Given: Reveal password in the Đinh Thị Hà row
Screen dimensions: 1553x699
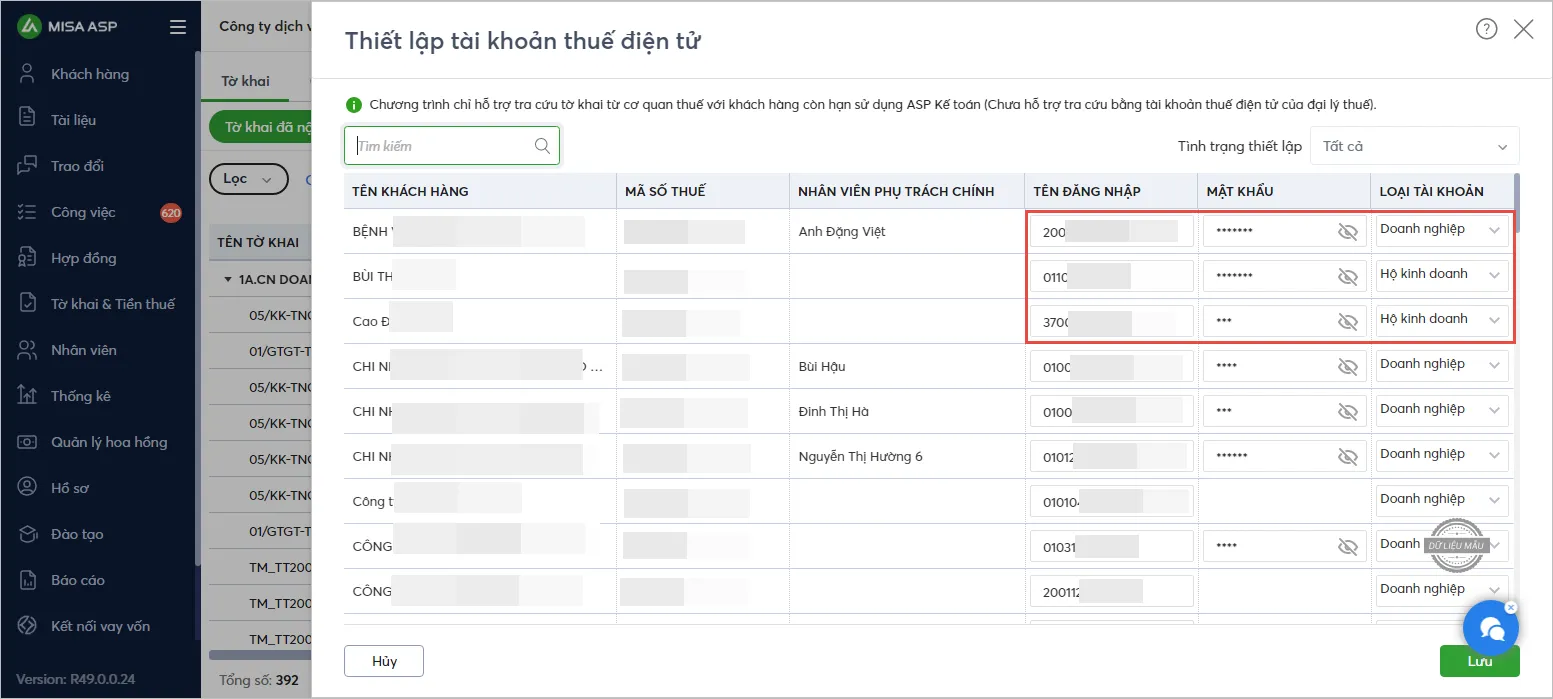Looking at the screenshot, I should (x=1348, y=412).
